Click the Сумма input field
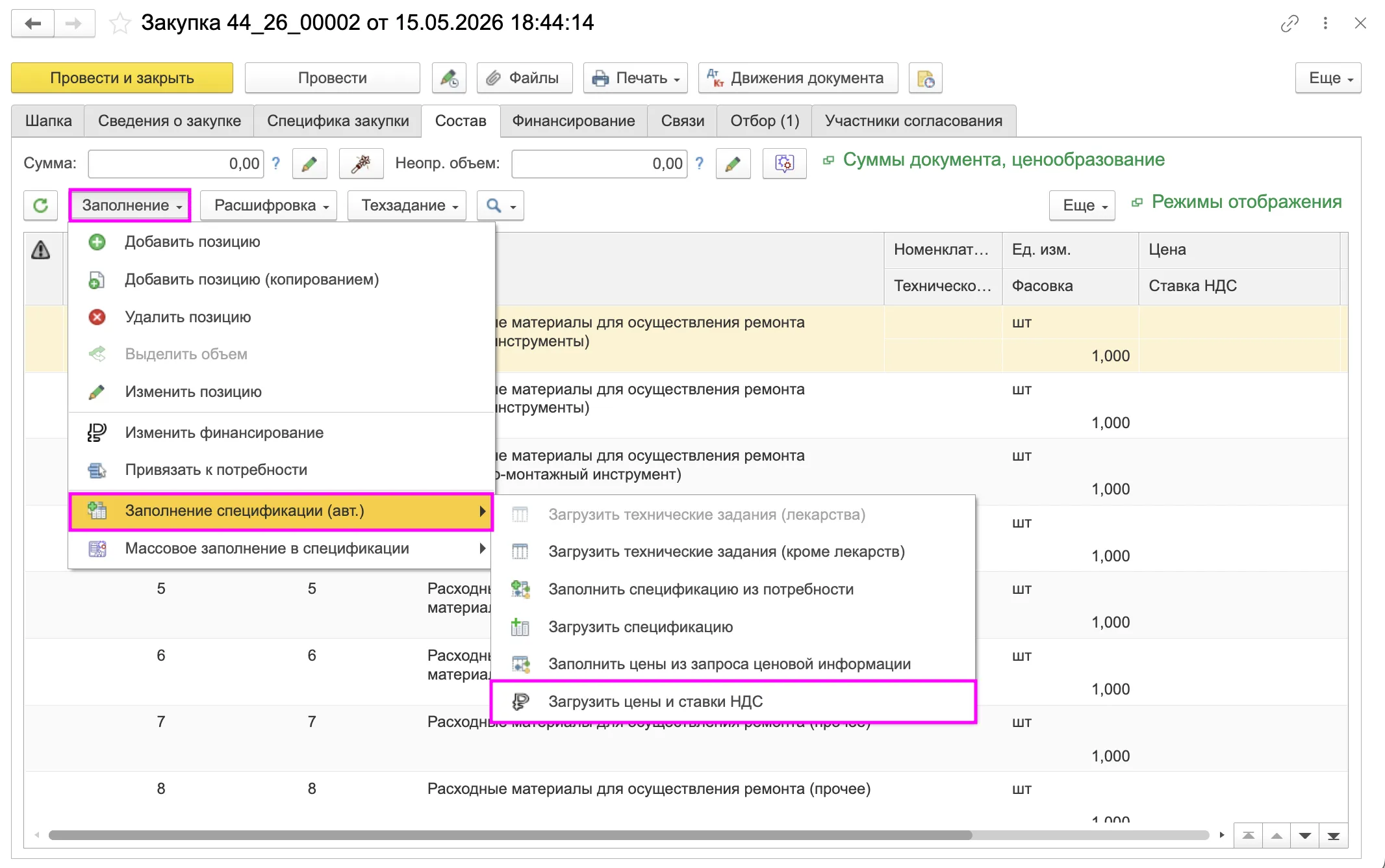Image resolution: width=1385 pixels, height=868 pixels. (175, 164)
